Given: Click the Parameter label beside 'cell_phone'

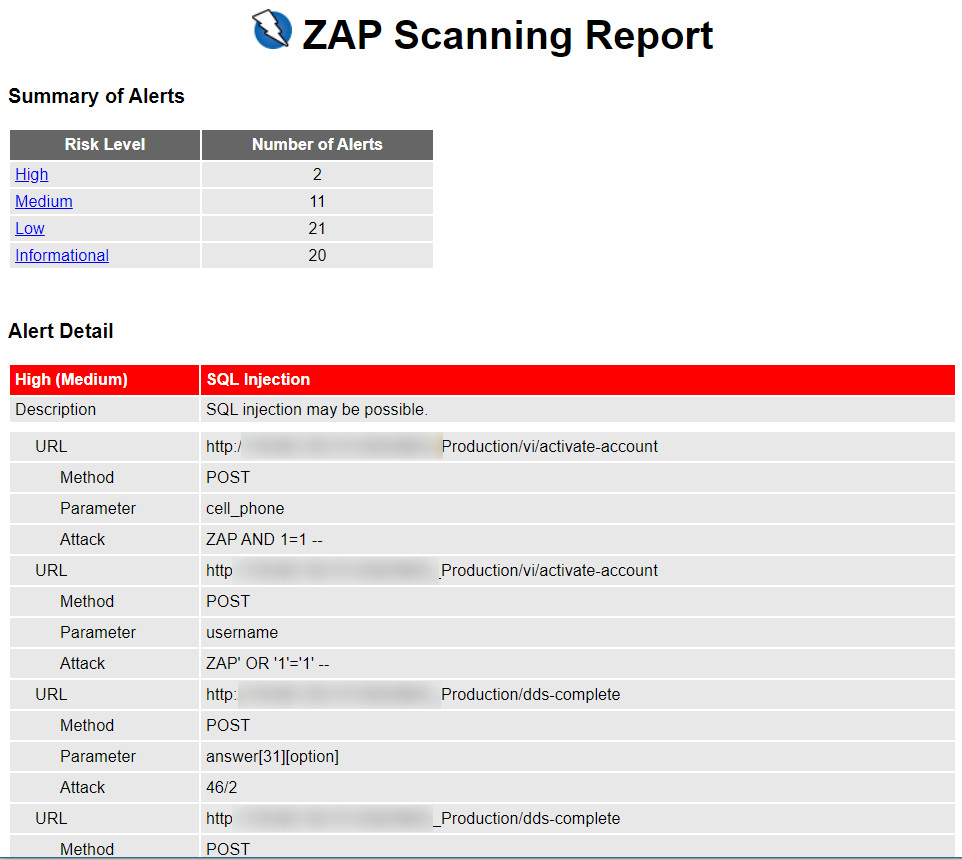Looking at the screenshot, I should [98, 509].
